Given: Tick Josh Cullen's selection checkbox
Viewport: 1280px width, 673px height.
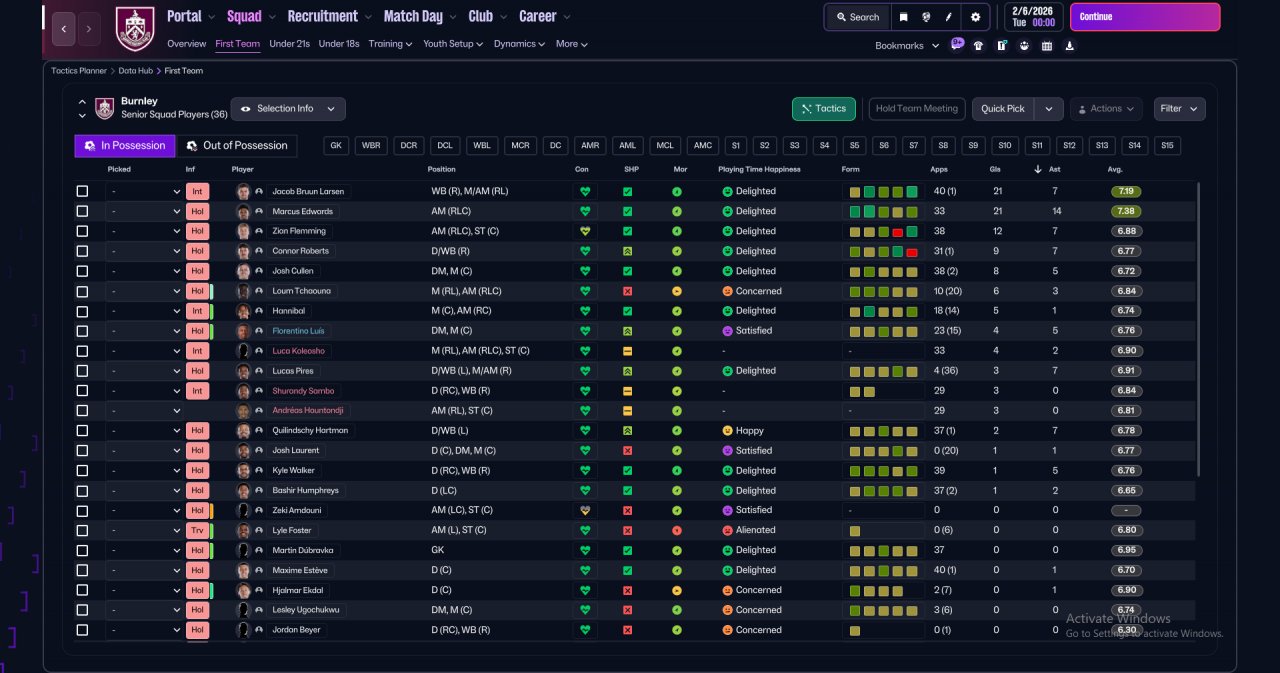Looking at the screenshot, I should pos(82,271).
